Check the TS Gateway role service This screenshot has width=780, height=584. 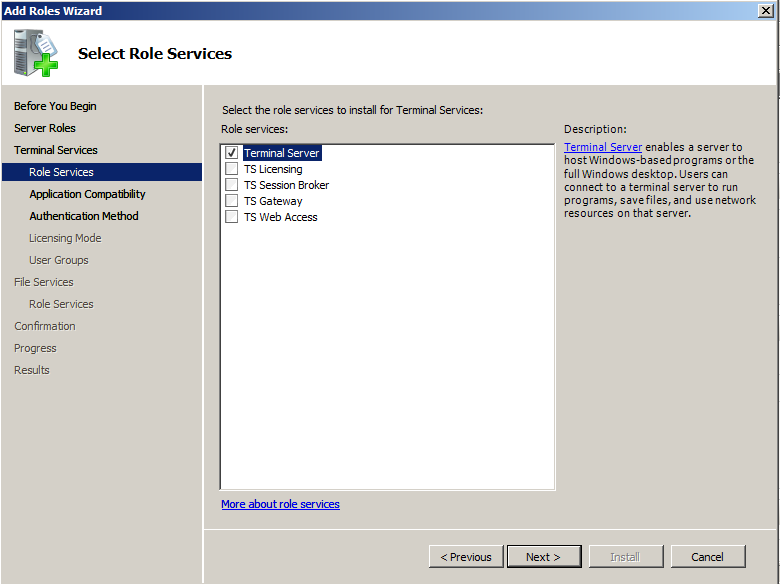click(x=231, y=200)
